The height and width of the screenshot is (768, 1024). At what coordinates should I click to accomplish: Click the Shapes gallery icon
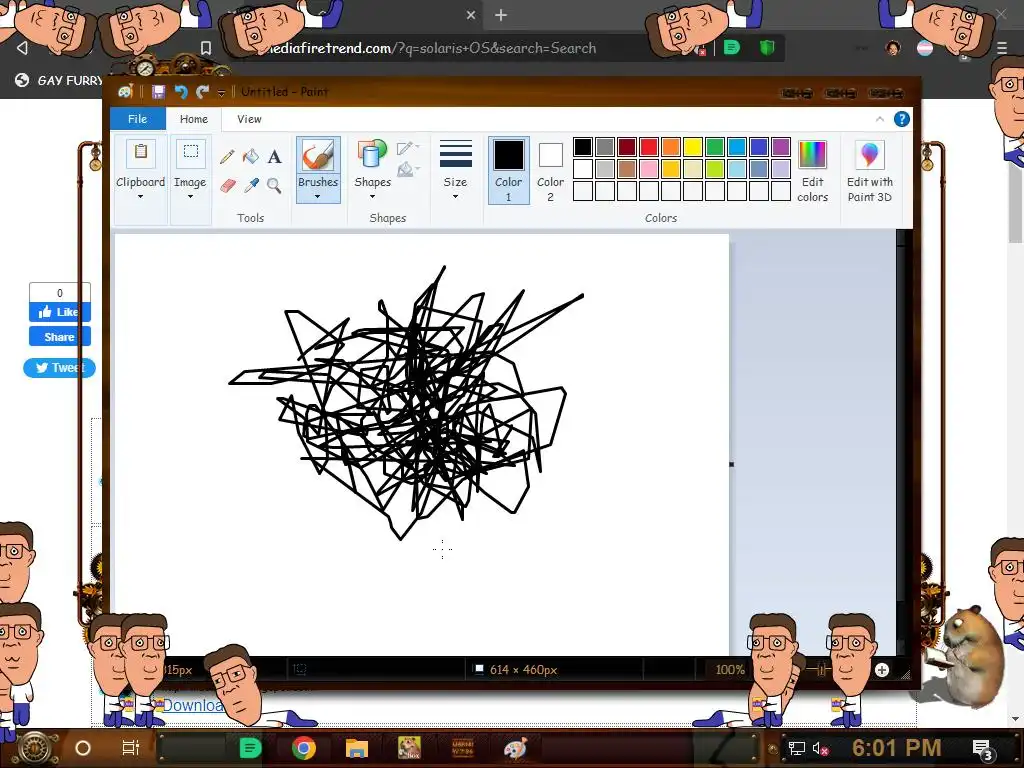tap(372, 155)
